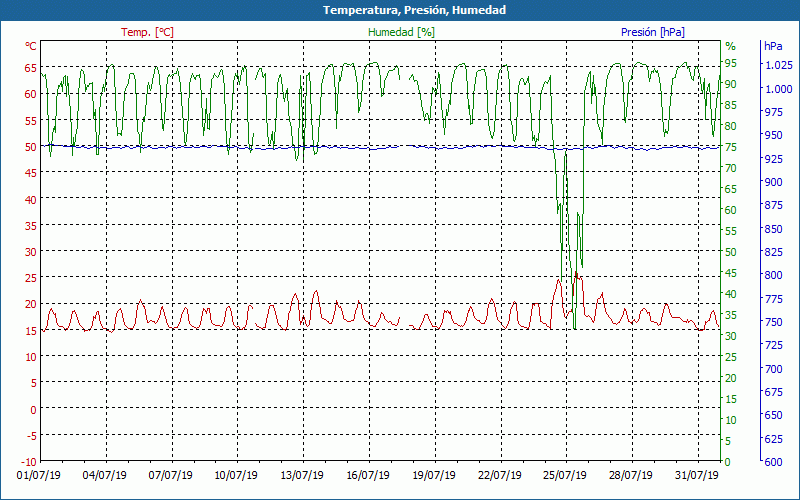
Task: Click the 1.000 tick on pressure axis
Action: coord(779,89)
